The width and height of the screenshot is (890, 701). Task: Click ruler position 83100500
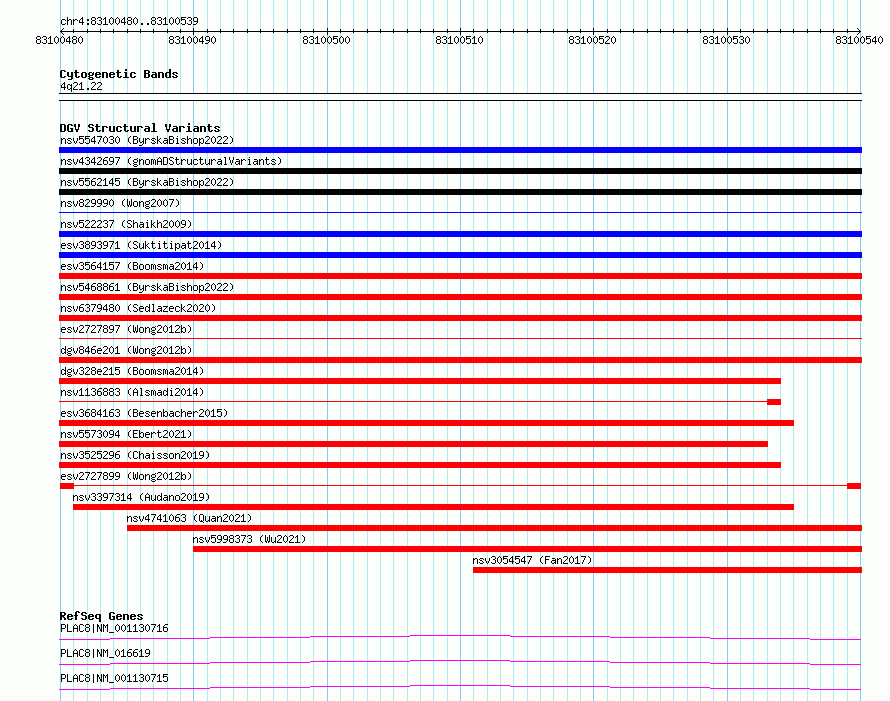pos(326,40)
